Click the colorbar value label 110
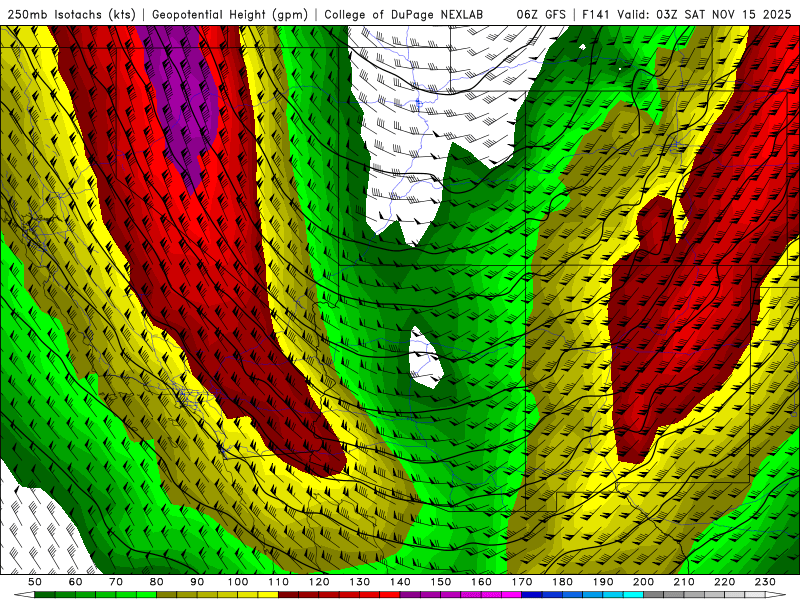 point(278,582)
